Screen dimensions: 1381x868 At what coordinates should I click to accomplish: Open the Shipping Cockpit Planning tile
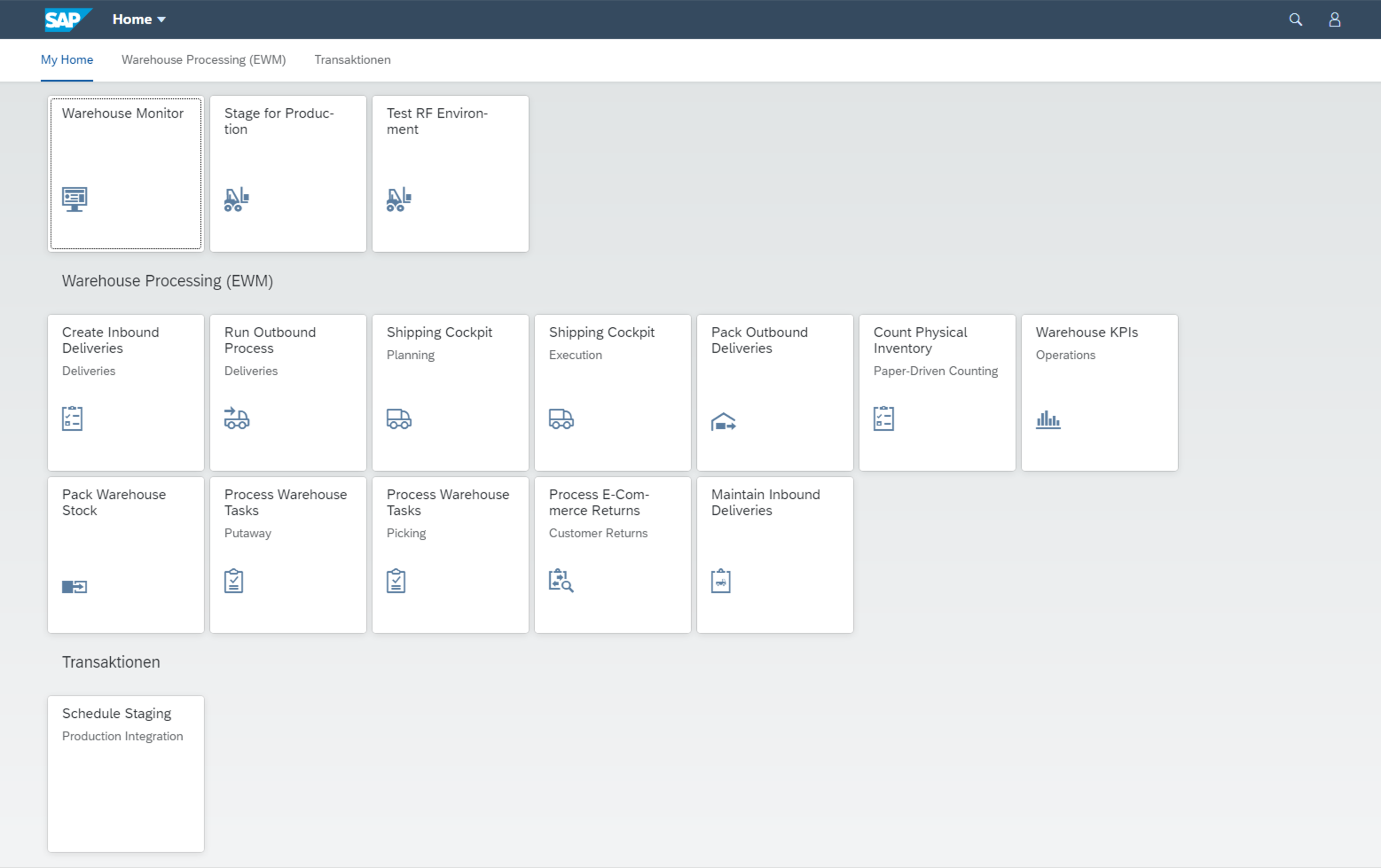point(450,393)
